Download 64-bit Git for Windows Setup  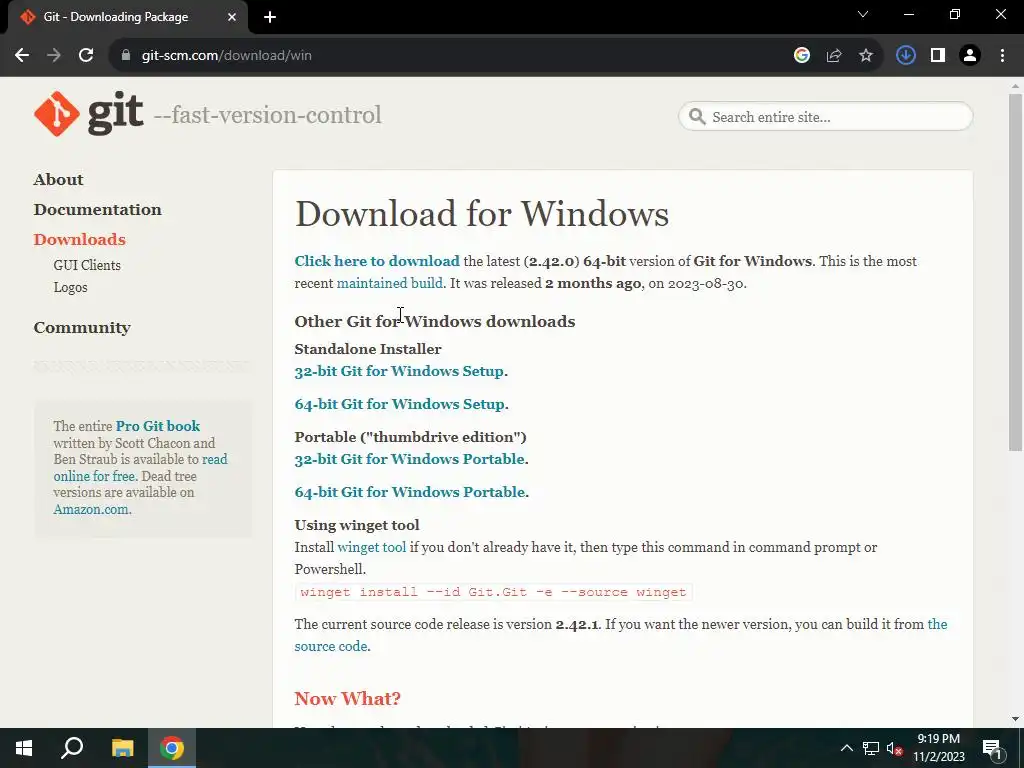click(x=400, y=404)
